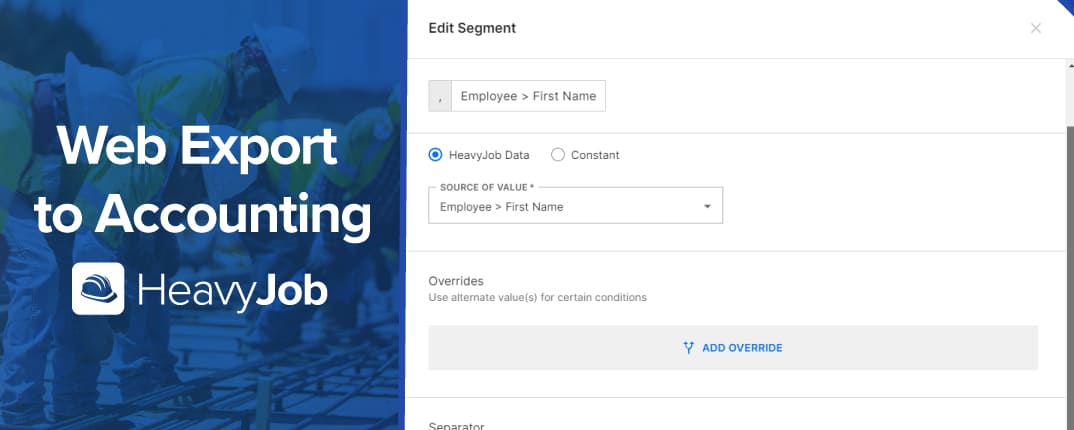The image size is (1074, 430).
Task: Click the Separator section label
Action: click(456, 425)
